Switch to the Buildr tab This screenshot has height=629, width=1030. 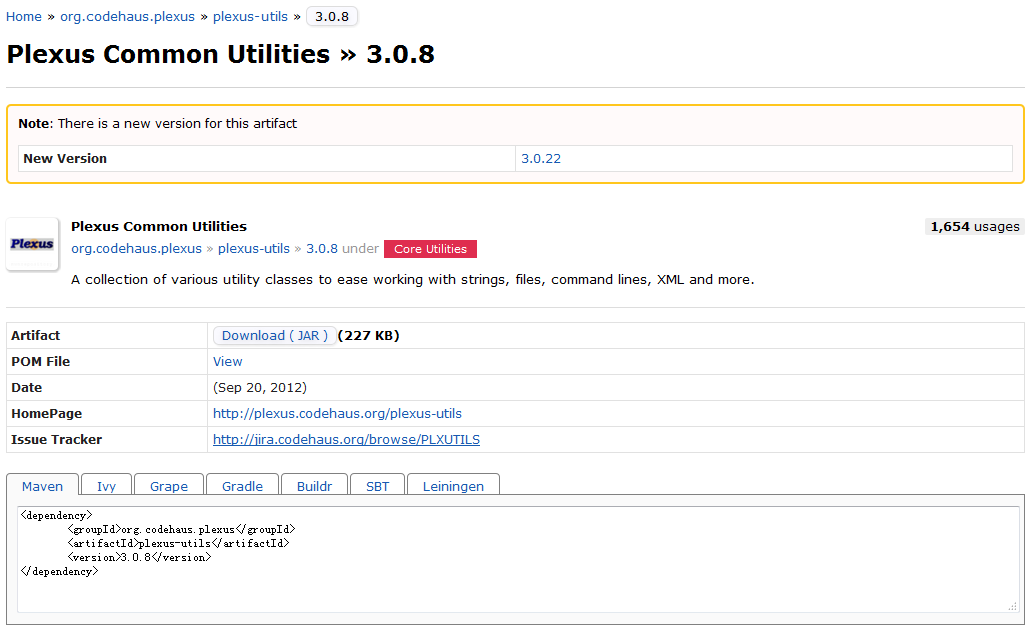(x=314, y=486)
